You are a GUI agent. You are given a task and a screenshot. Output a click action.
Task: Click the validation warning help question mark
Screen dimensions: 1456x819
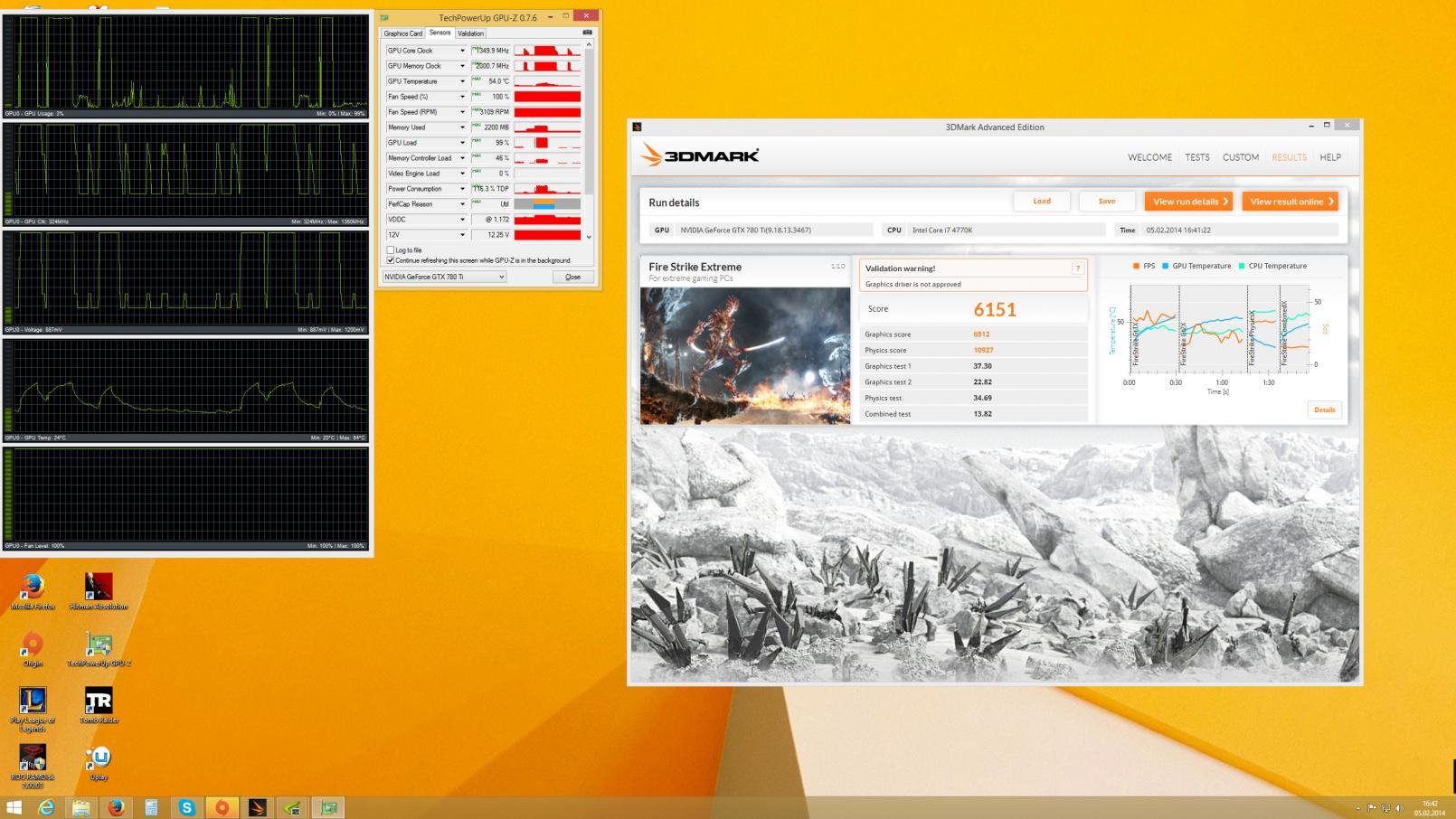coord(1077,268)
